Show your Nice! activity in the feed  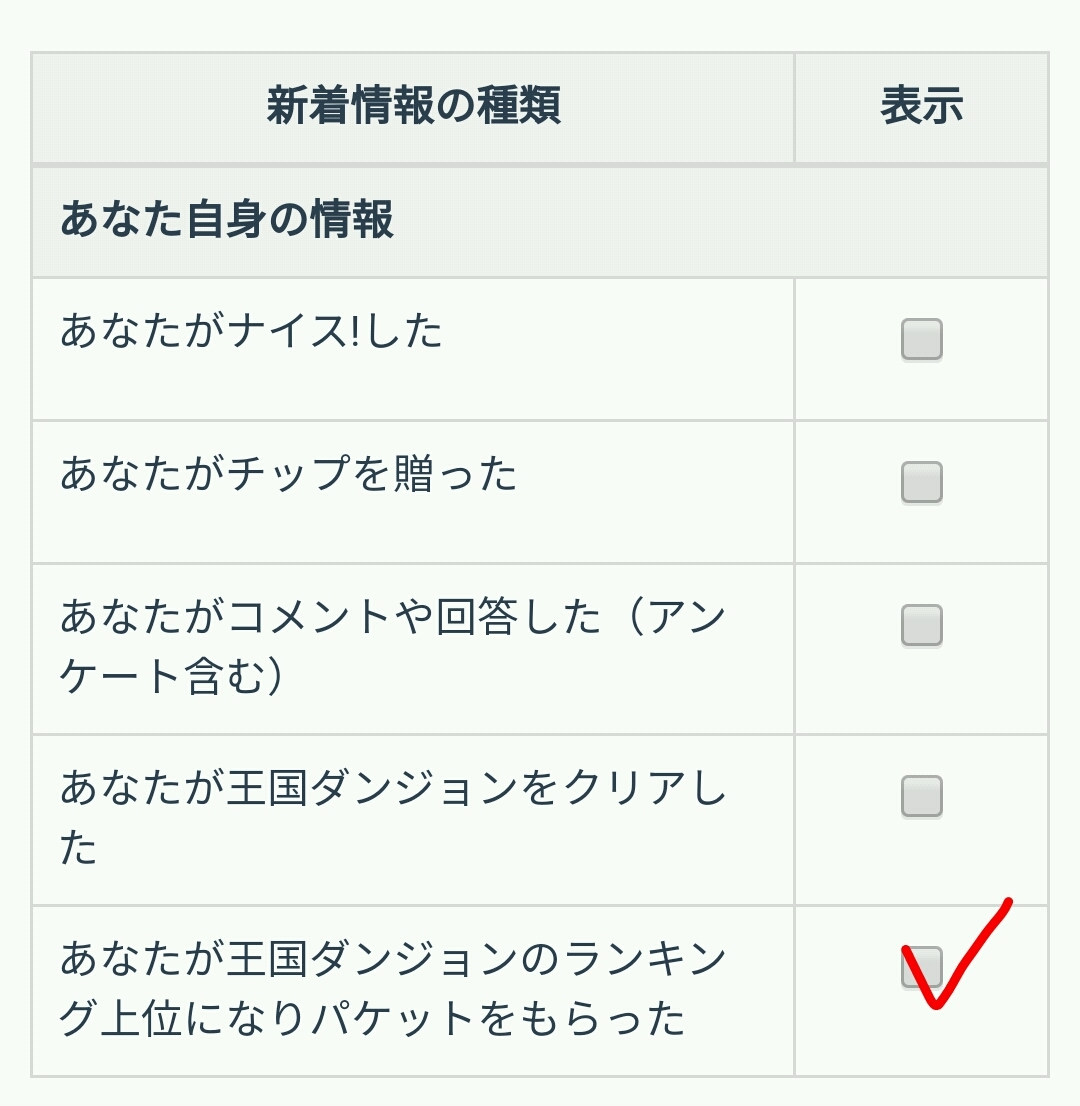(x=921, y=340)
